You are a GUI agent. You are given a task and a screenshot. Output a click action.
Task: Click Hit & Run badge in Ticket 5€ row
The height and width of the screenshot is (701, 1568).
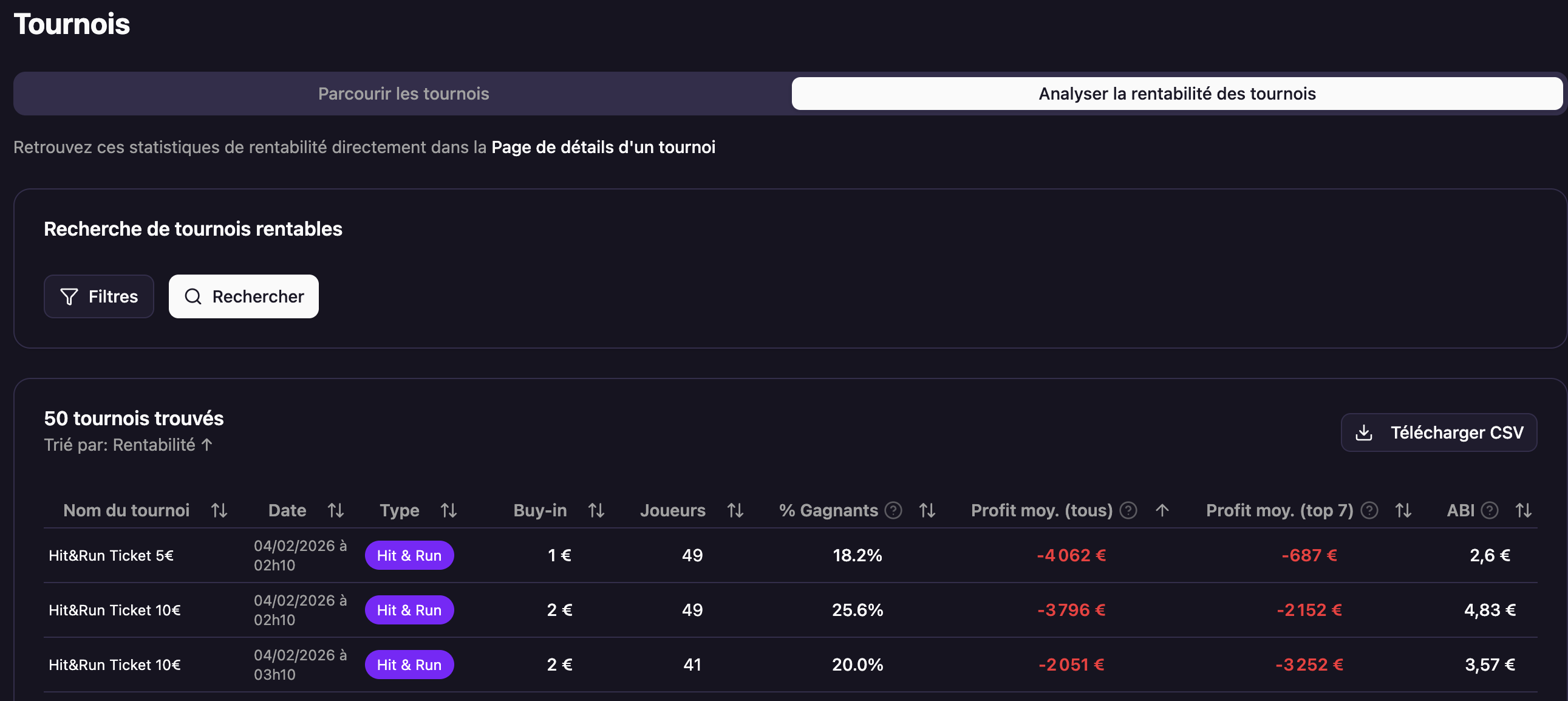[409, 555]
